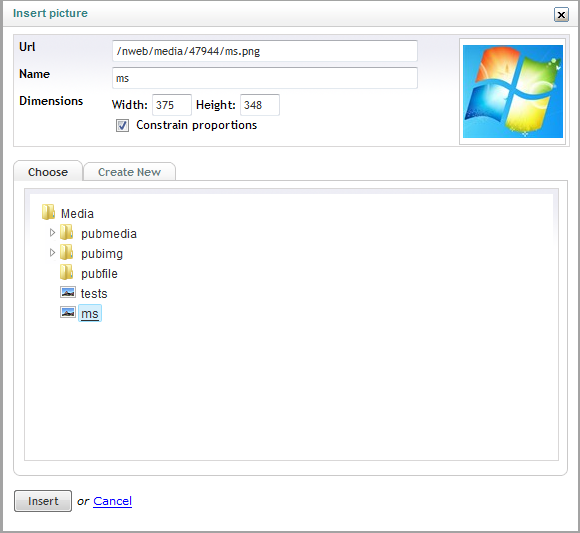The width and height of the screenshot is (580, 533).
Task: Click the Width dimension field
Action: pyautogui.click(x=172, y=105)
